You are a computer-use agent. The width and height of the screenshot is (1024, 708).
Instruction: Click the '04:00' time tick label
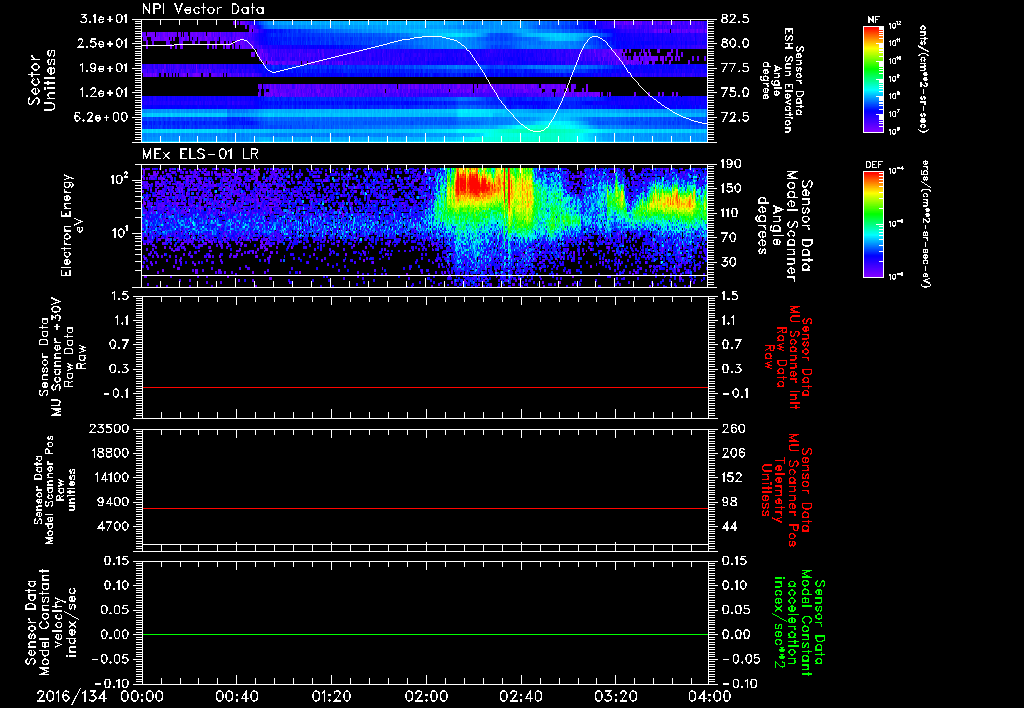(710, 696)
